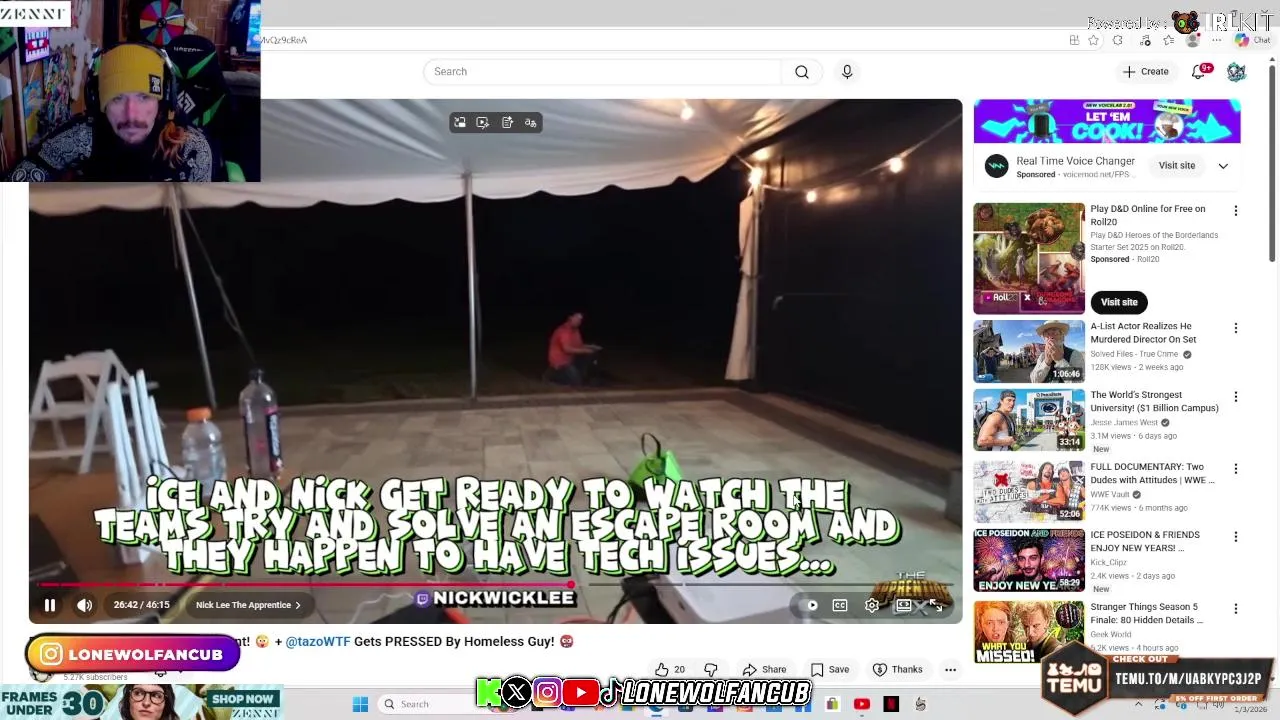Open the browser media control icon
Viewport: 1280px width, 720px height.
[1145, 40]
